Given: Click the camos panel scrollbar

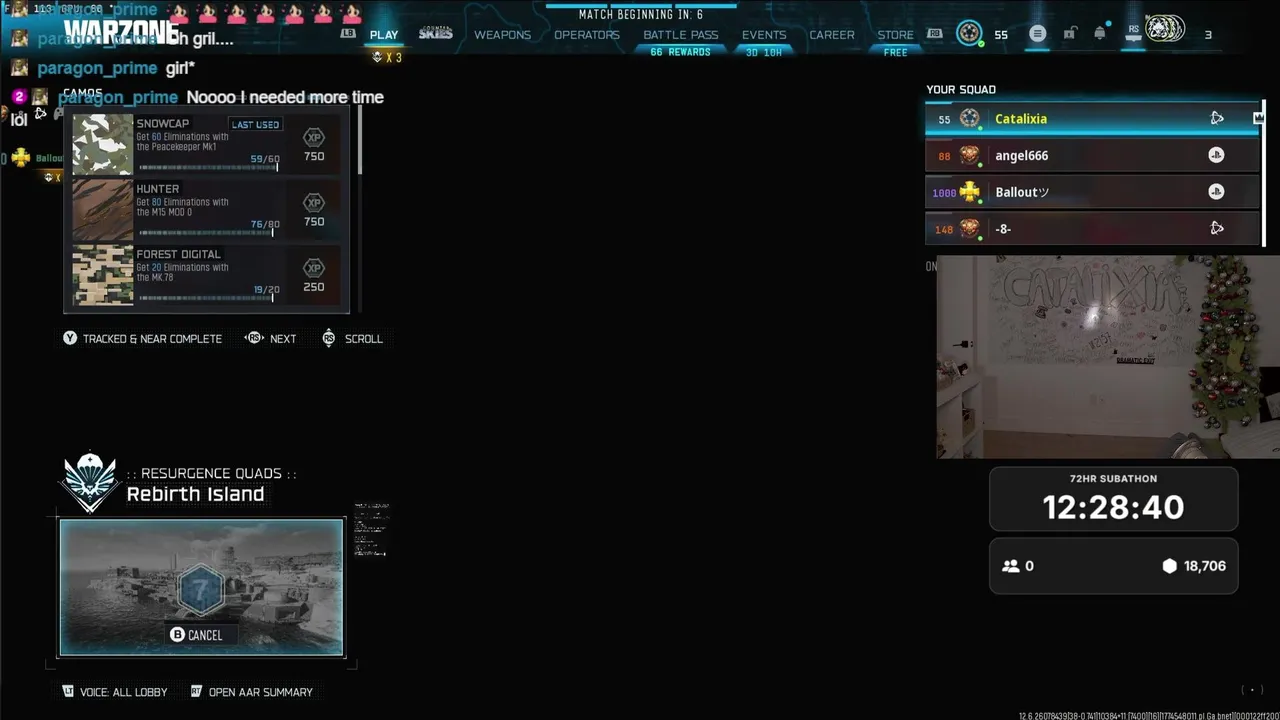Looking at the screenshot, I should coord(358,140).
